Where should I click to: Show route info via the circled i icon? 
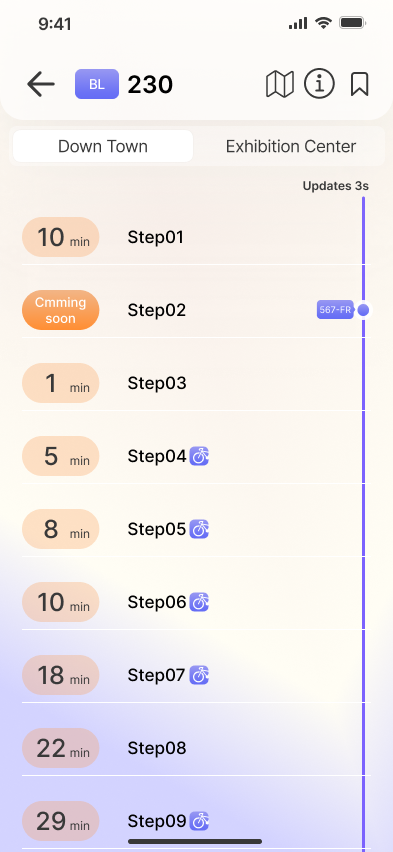[x=319, y=84]
